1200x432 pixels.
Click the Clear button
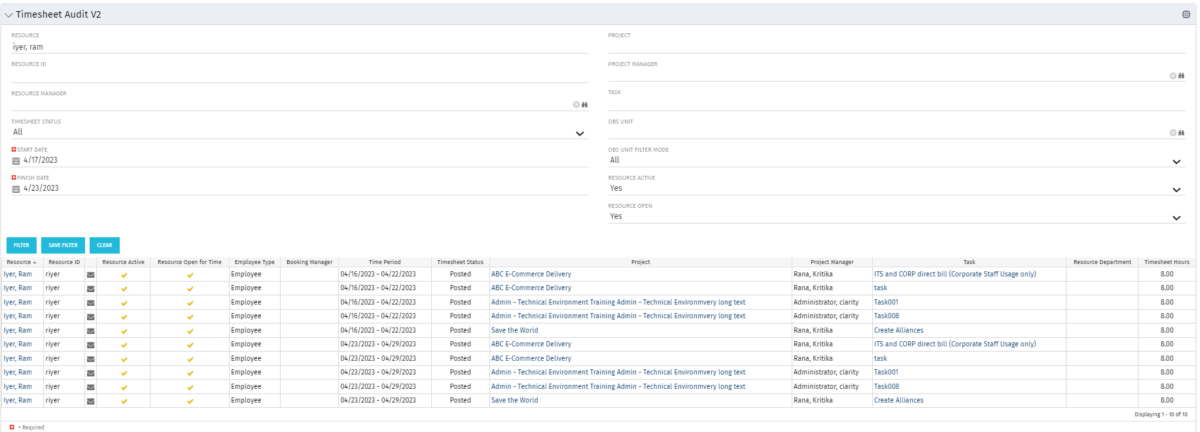104,244
